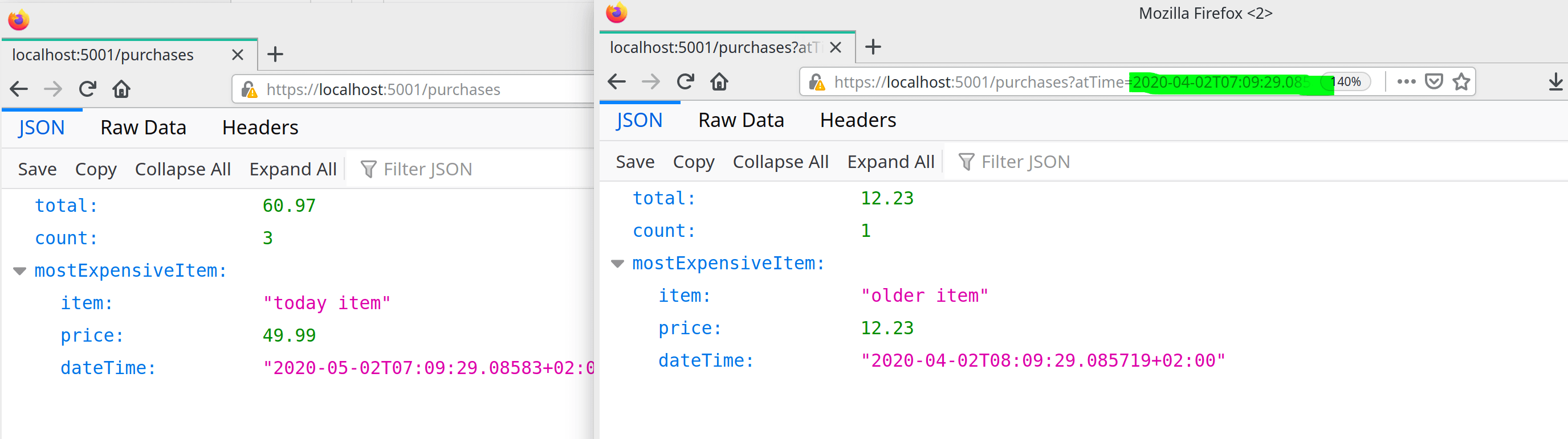1568x439 pixels.
Task: Click Expand All in left JSON viewer
Action: pyautogui.click(x=293, y=169)
